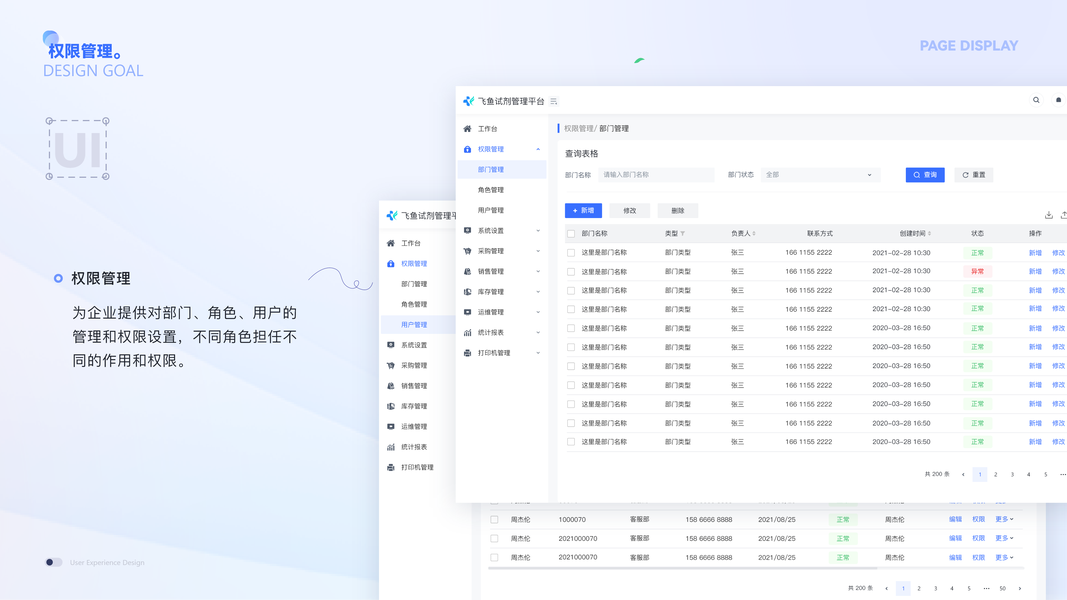Click the logo in the back 用户管理 window

392,216
